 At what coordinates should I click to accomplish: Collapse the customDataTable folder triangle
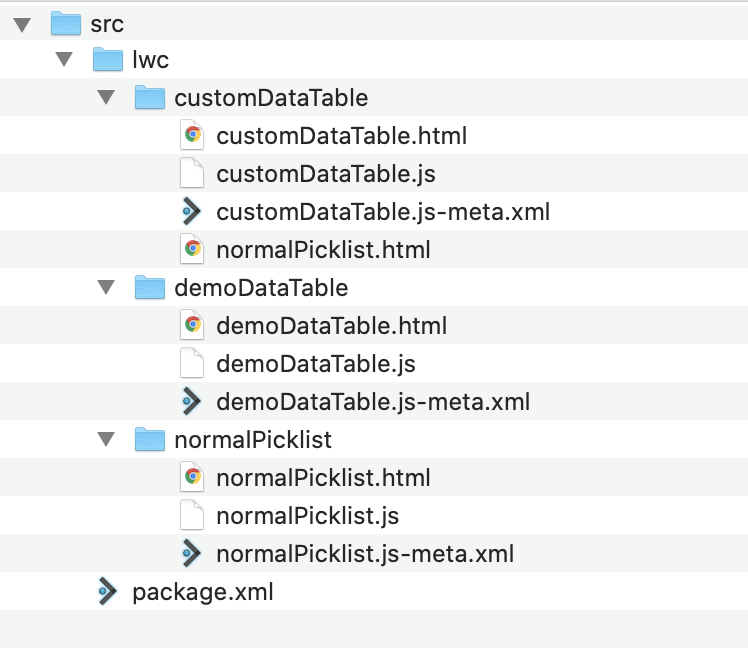tap(106, 97)
